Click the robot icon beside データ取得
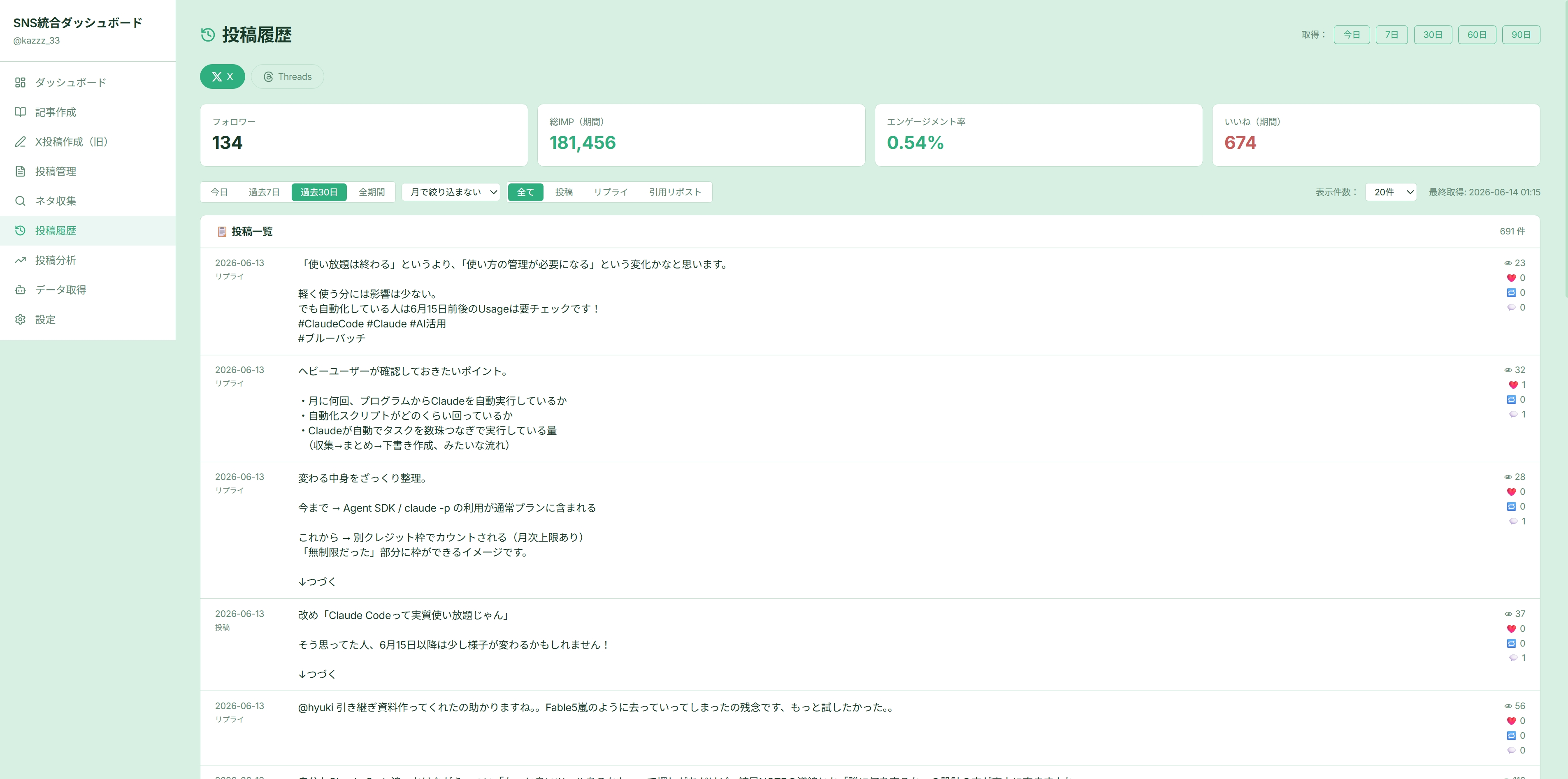Screen dimensions: 1568x779 tap(20, 290)
